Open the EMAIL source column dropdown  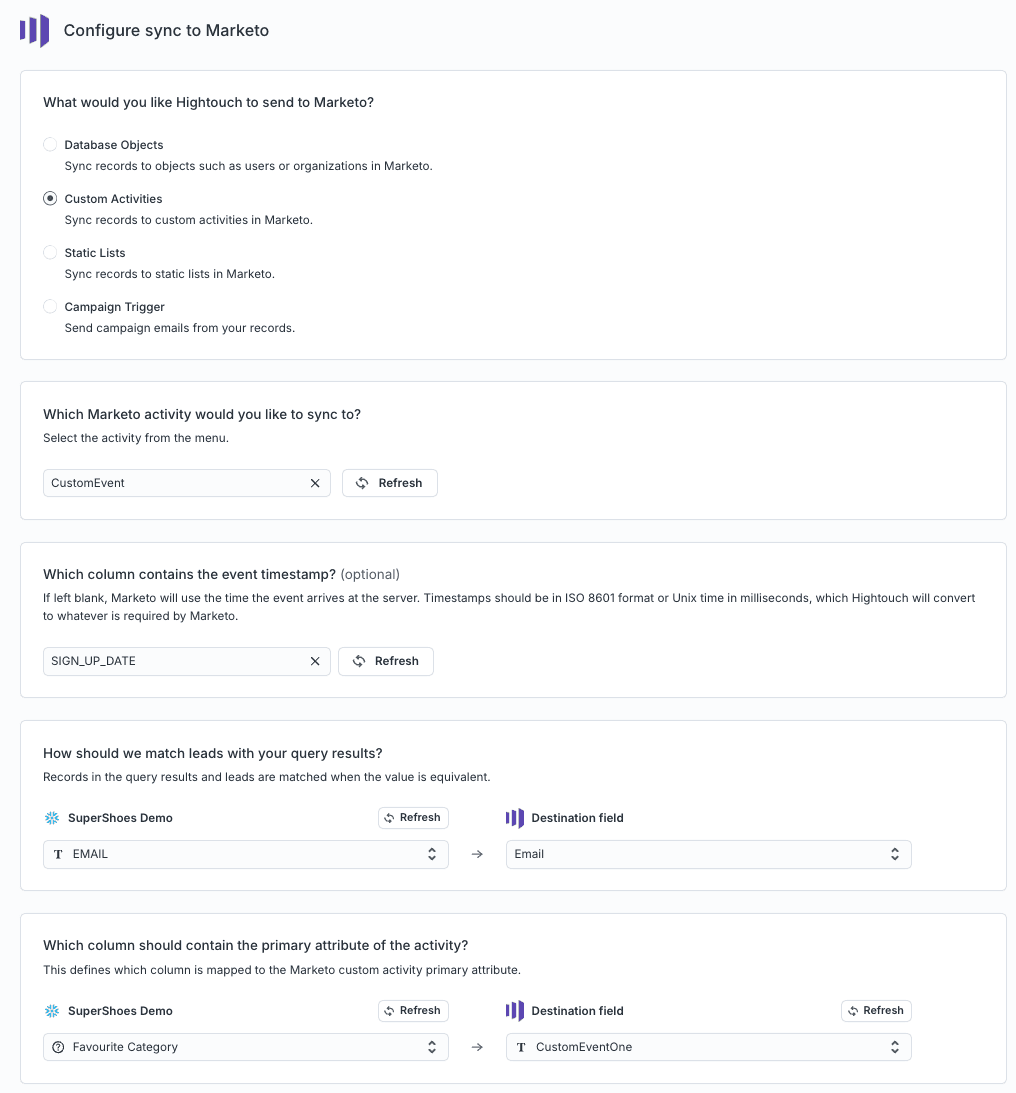(245, 854)
